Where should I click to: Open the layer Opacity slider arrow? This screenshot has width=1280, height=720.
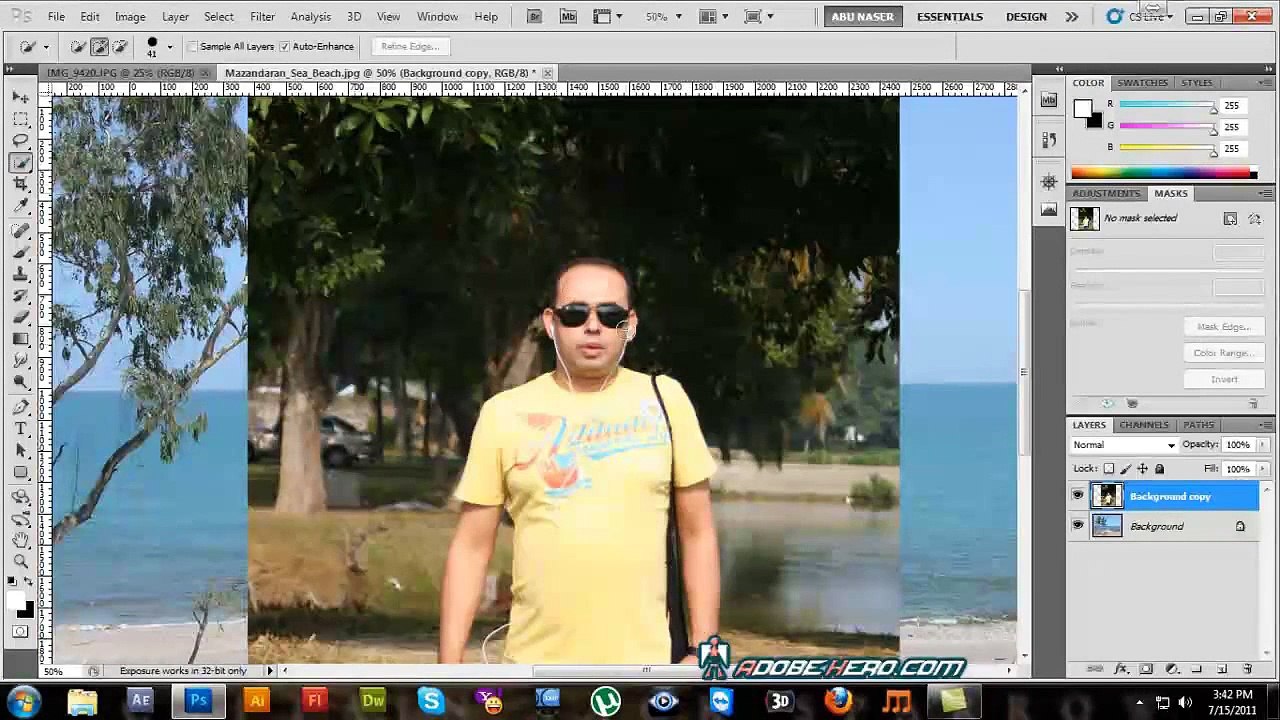(x=1263, y=445)
